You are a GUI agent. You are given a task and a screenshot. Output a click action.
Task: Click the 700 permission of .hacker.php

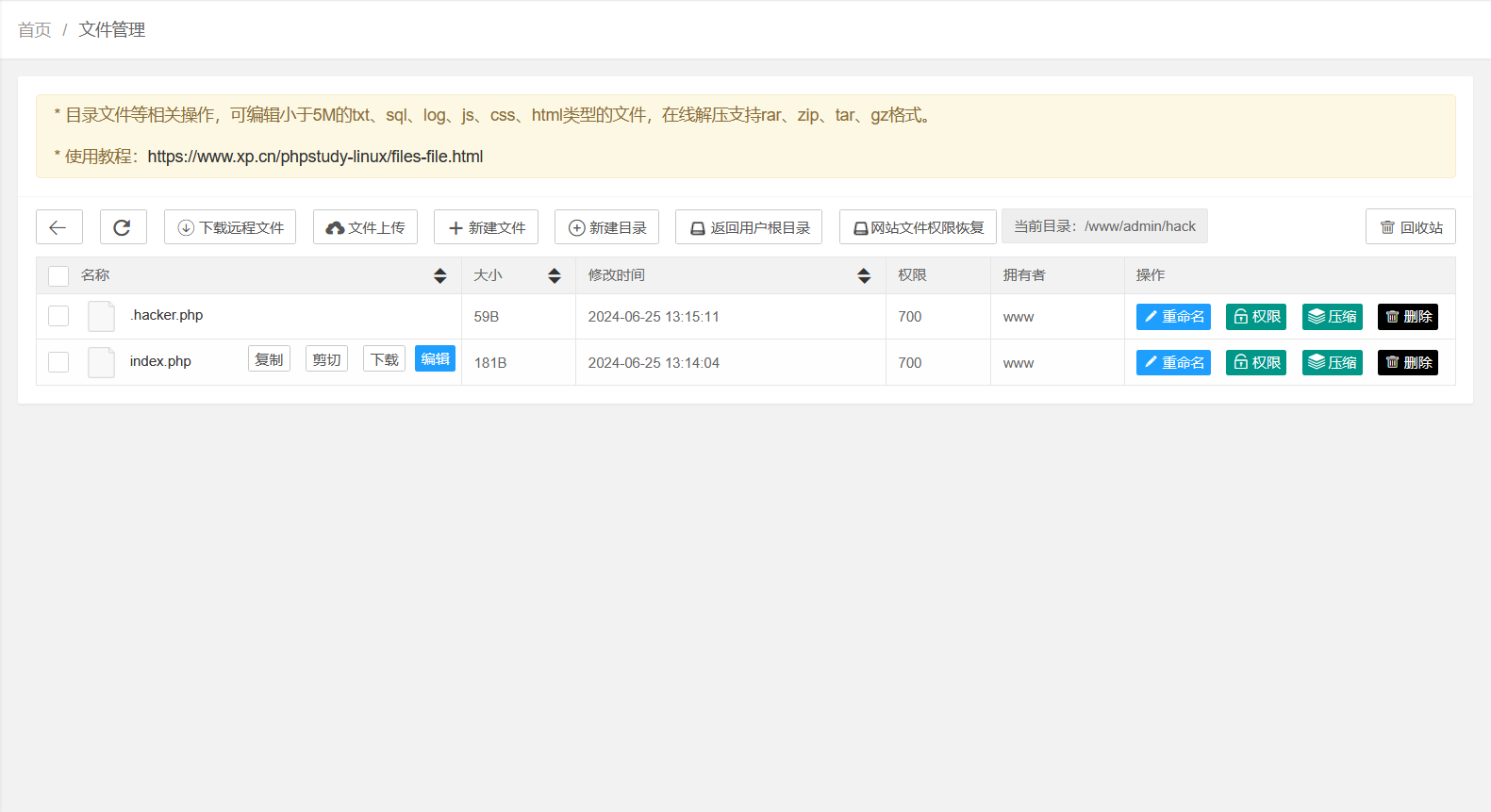910,317
